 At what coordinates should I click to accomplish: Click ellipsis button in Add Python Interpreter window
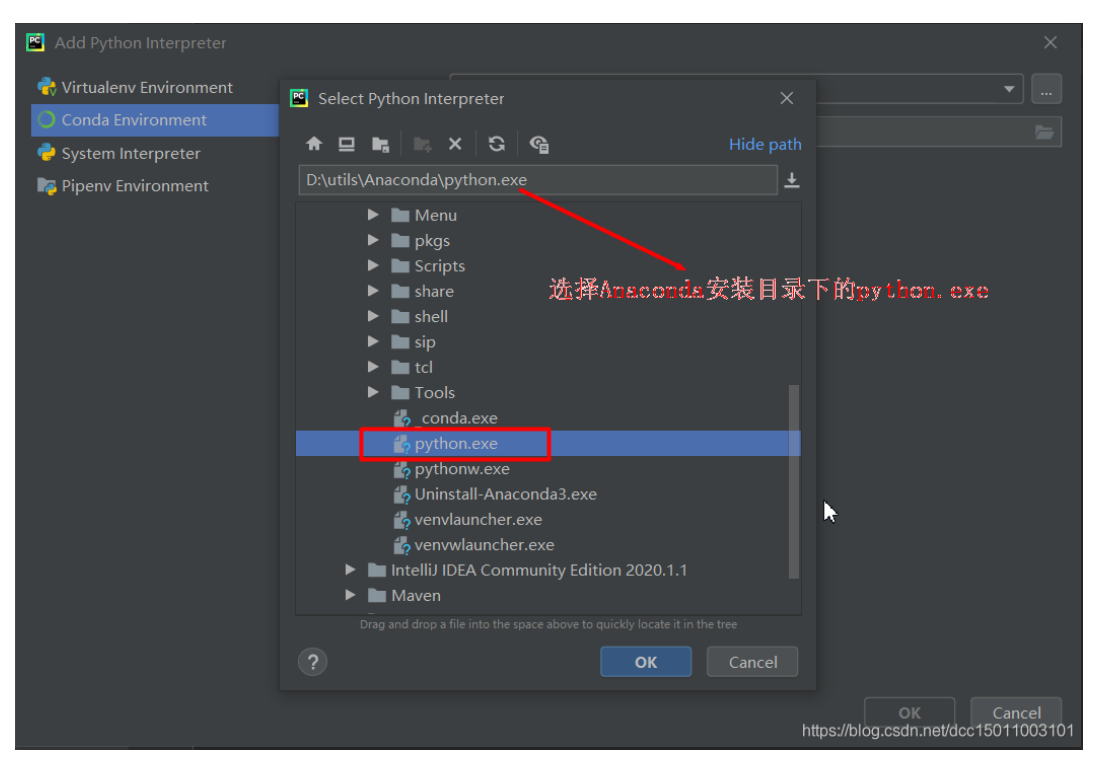1046,89
